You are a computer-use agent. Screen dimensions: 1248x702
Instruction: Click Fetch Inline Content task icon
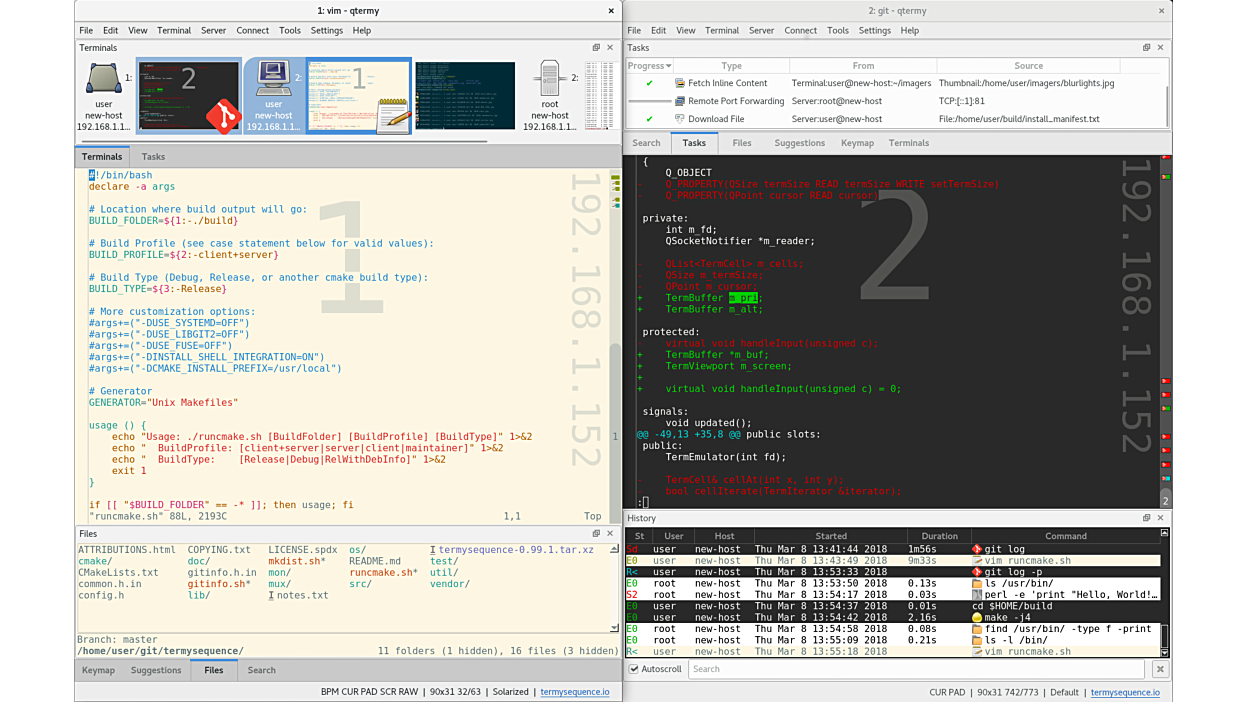680,84
